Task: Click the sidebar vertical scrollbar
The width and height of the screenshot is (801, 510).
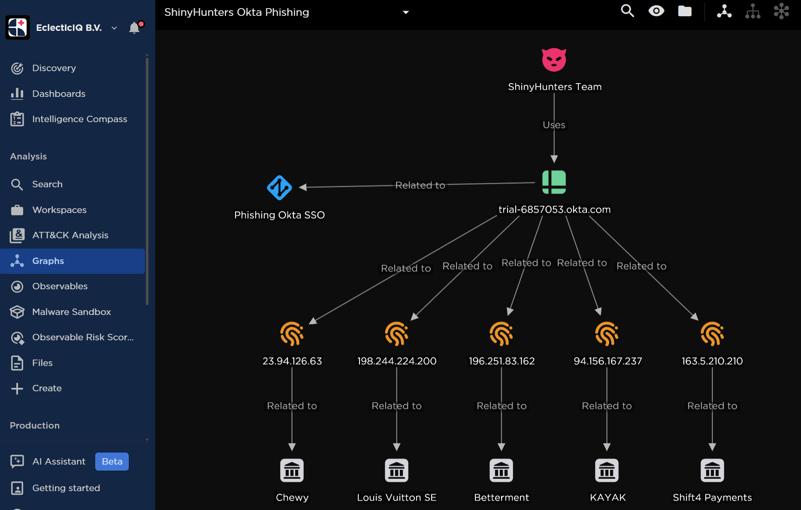Action: 147,180
